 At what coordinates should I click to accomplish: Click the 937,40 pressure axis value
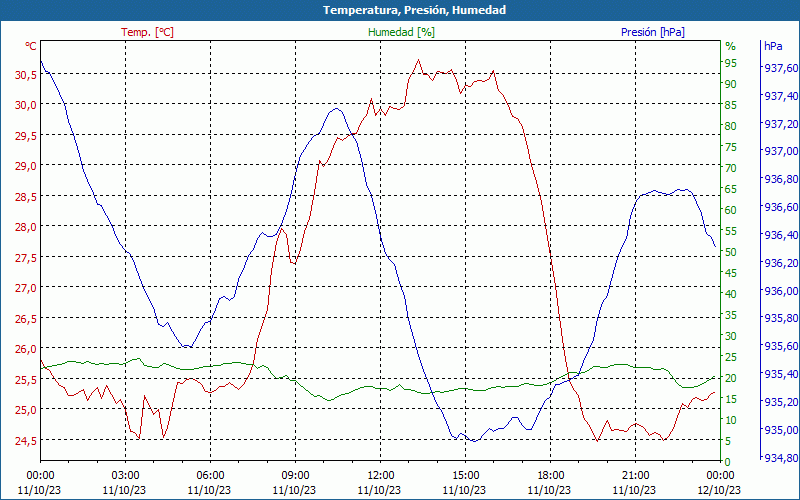781,96
